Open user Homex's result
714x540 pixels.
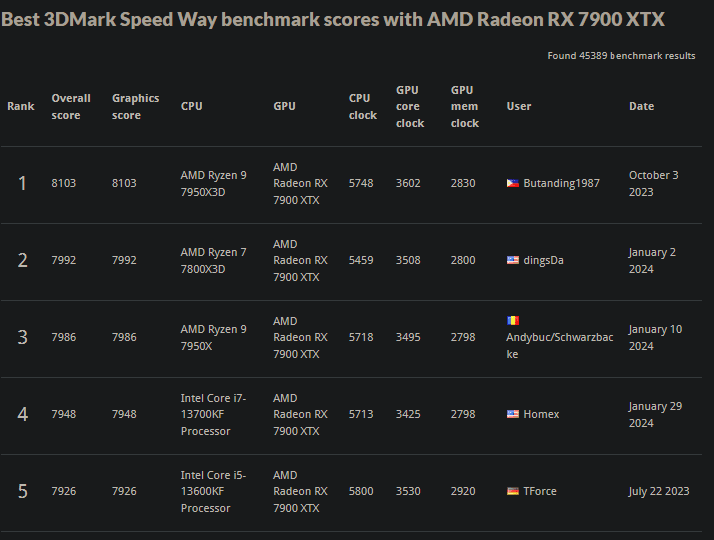pos(541,414)
